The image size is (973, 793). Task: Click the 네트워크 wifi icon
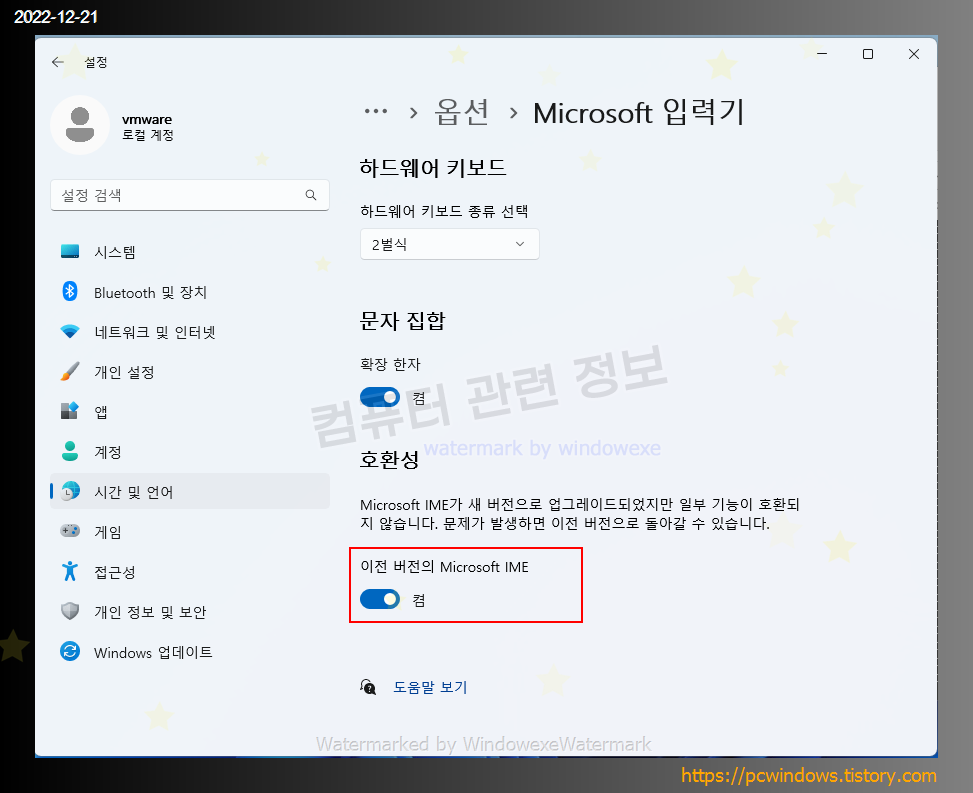pyautogui.click(x=70, y=332)
